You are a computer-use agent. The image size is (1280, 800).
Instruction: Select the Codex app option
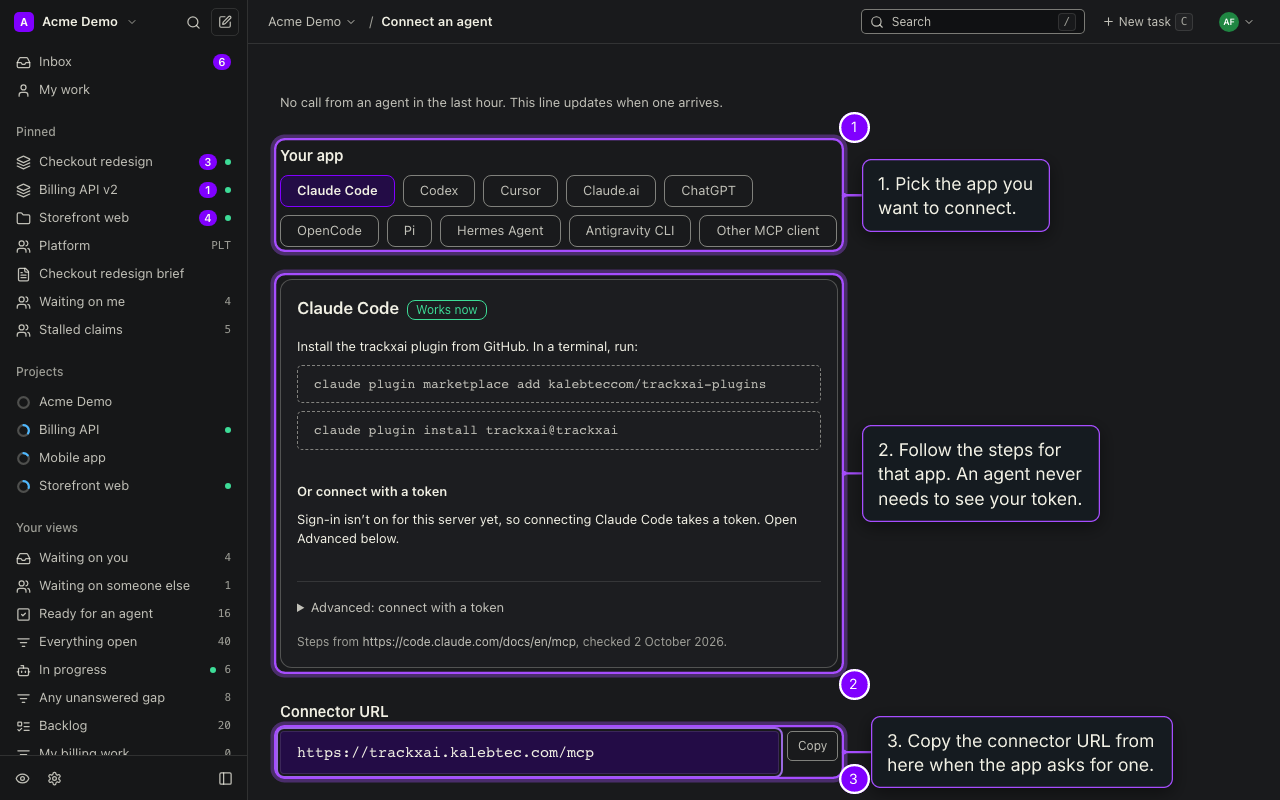(x=439, y=191)
